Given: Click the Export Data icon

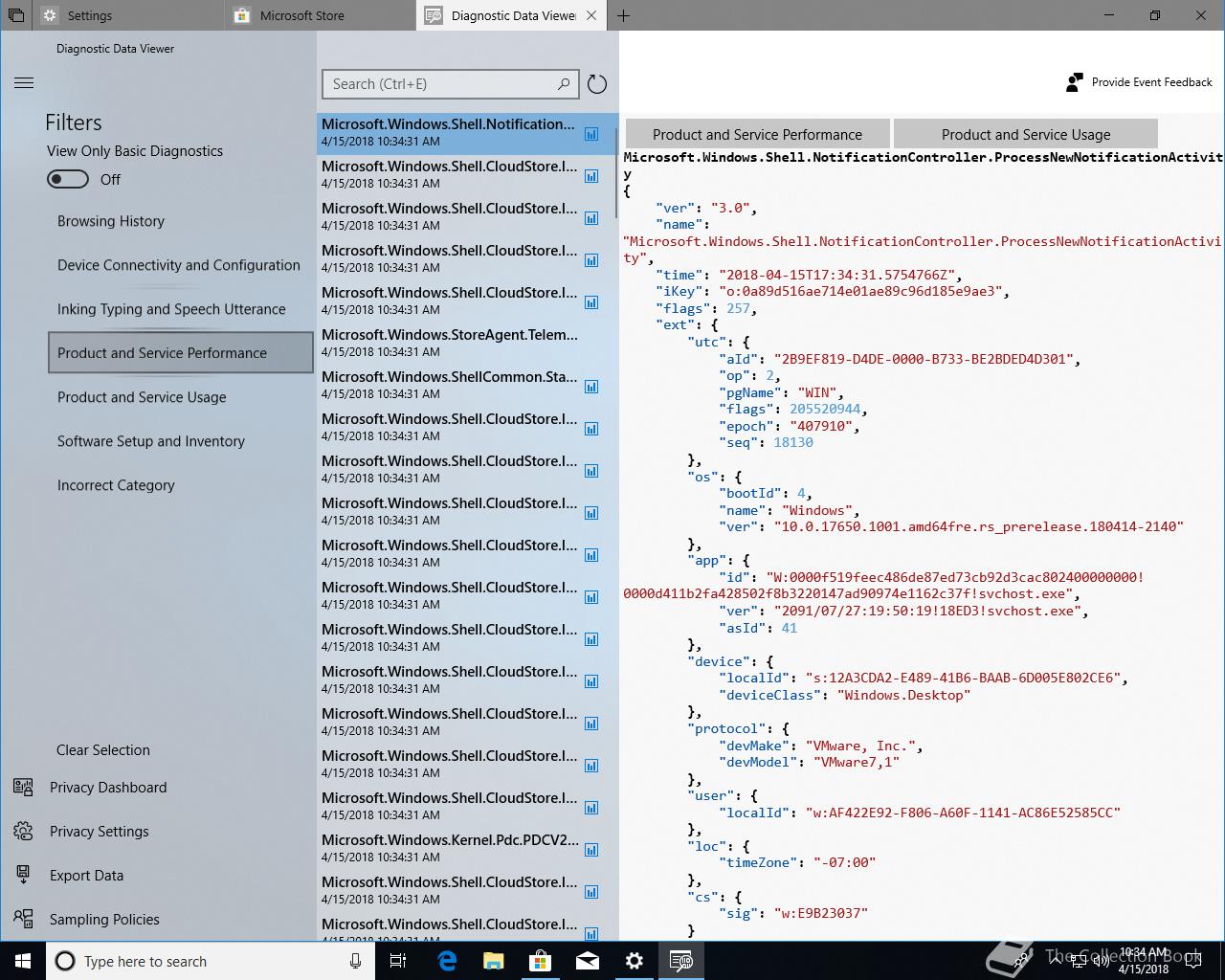Looking at the screenshot, I should 24,875.
